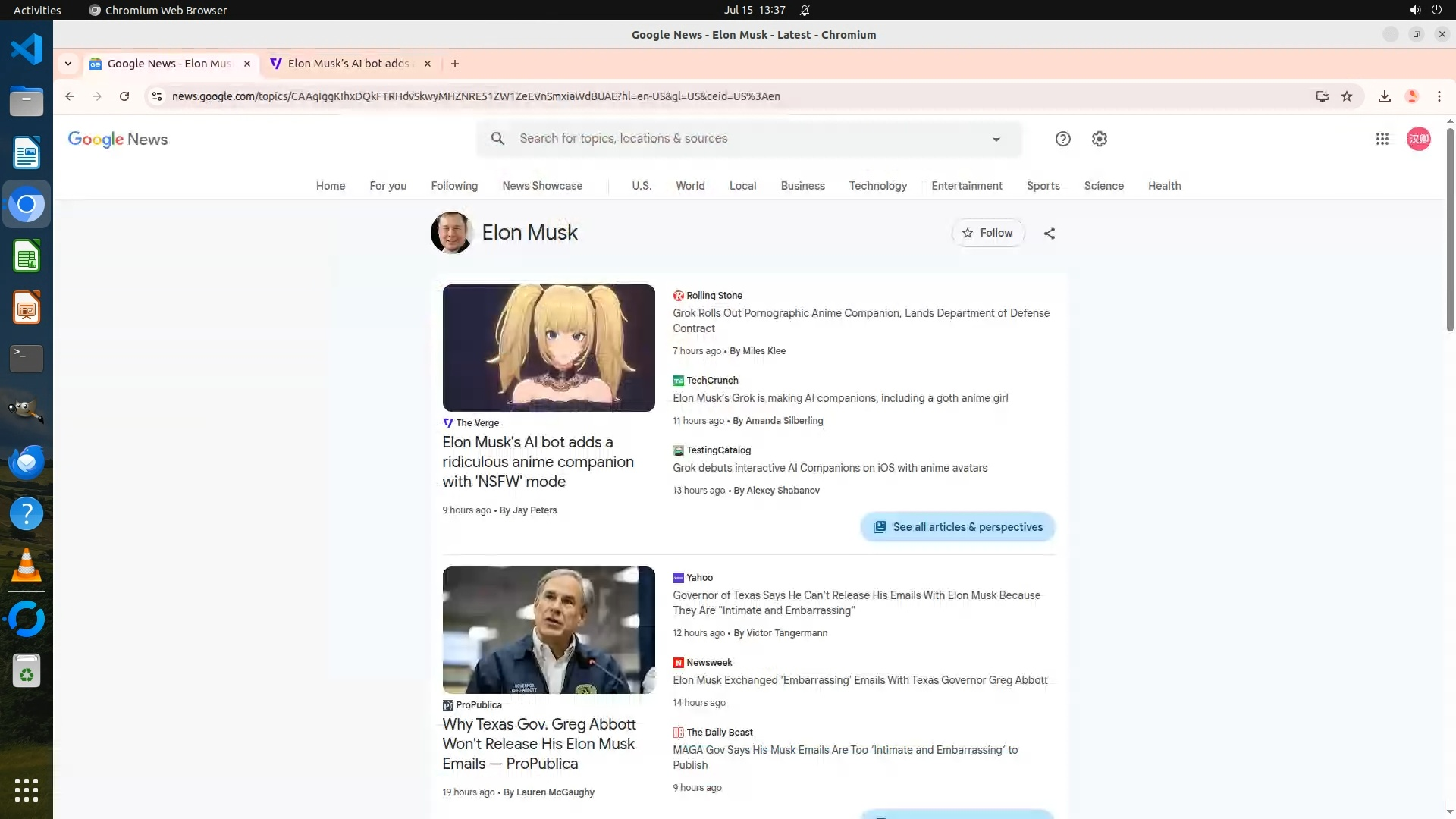Image resolution: width=1456 pixels, height=819 pixels.
Task: Toggle the notifications bell in top bar
Action: tap(805, 10)
